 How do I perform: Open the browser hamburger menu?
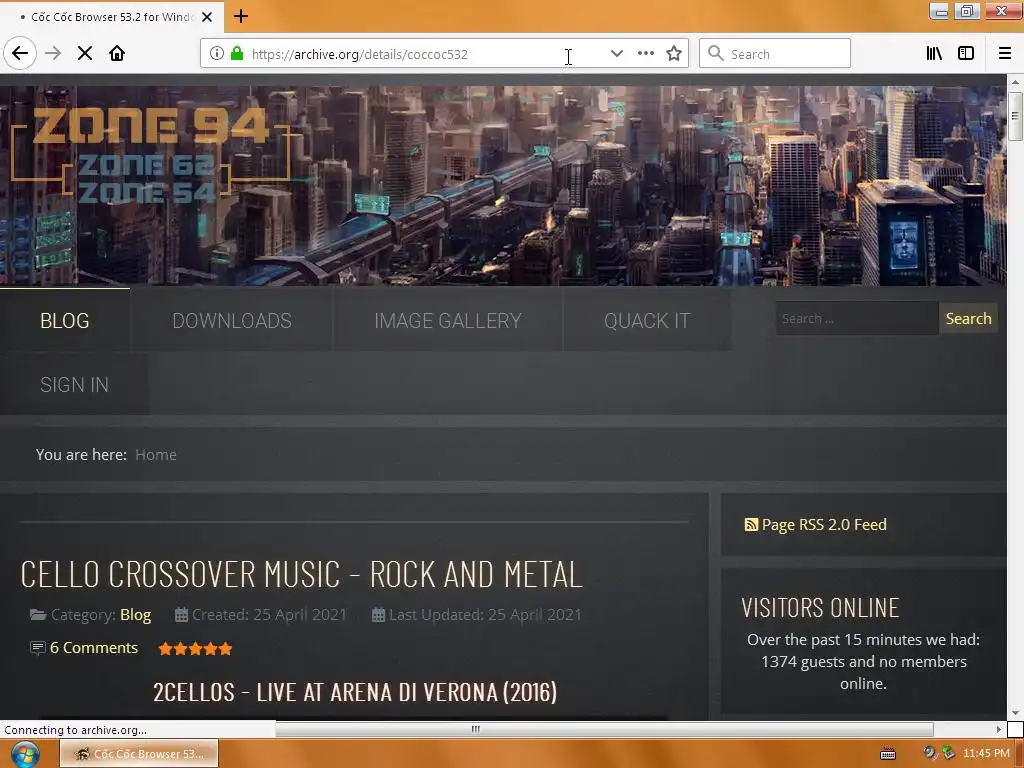1005,54
